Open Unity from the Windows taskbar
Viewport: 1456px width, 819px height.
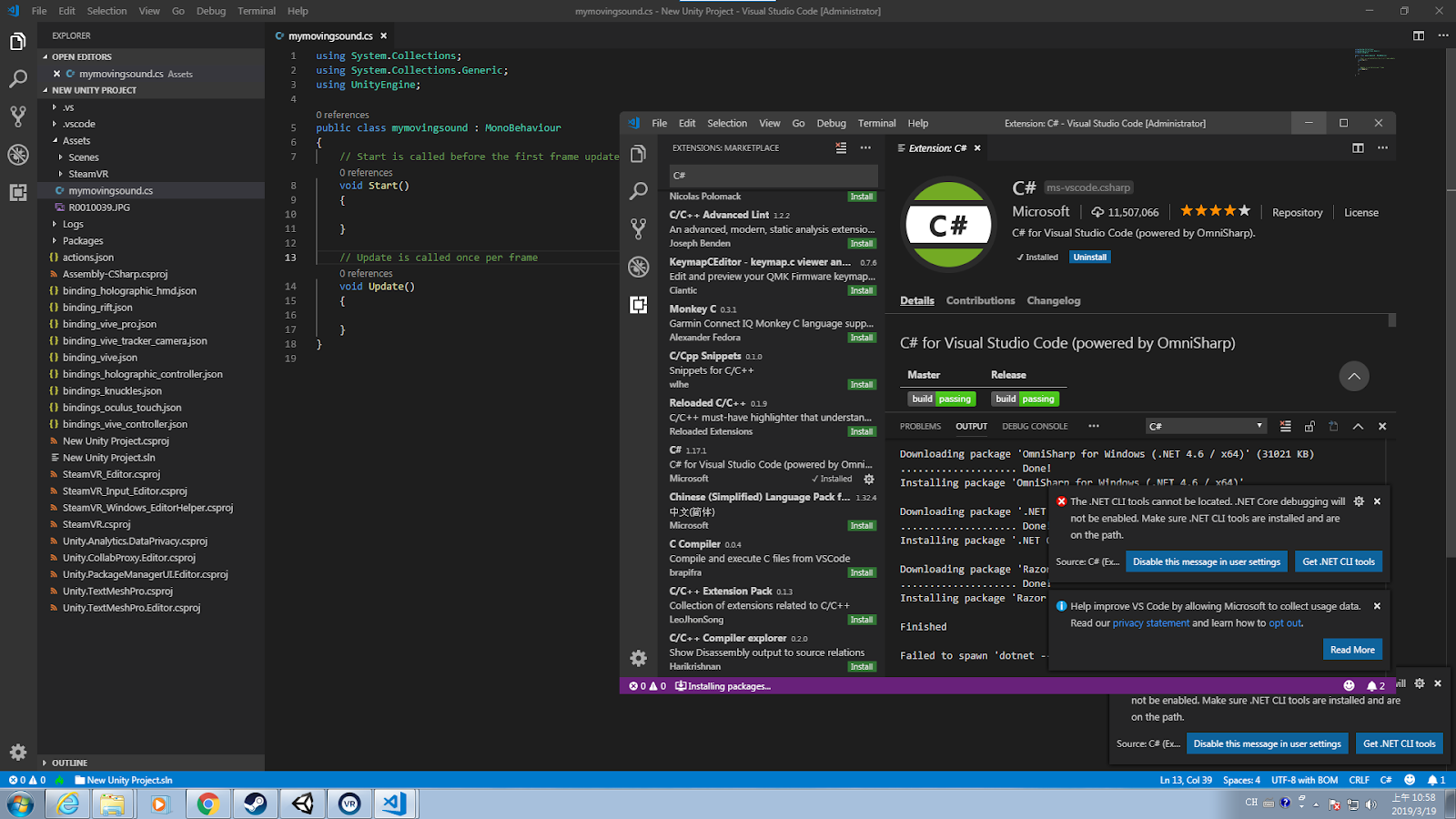(x=303, y=804)
